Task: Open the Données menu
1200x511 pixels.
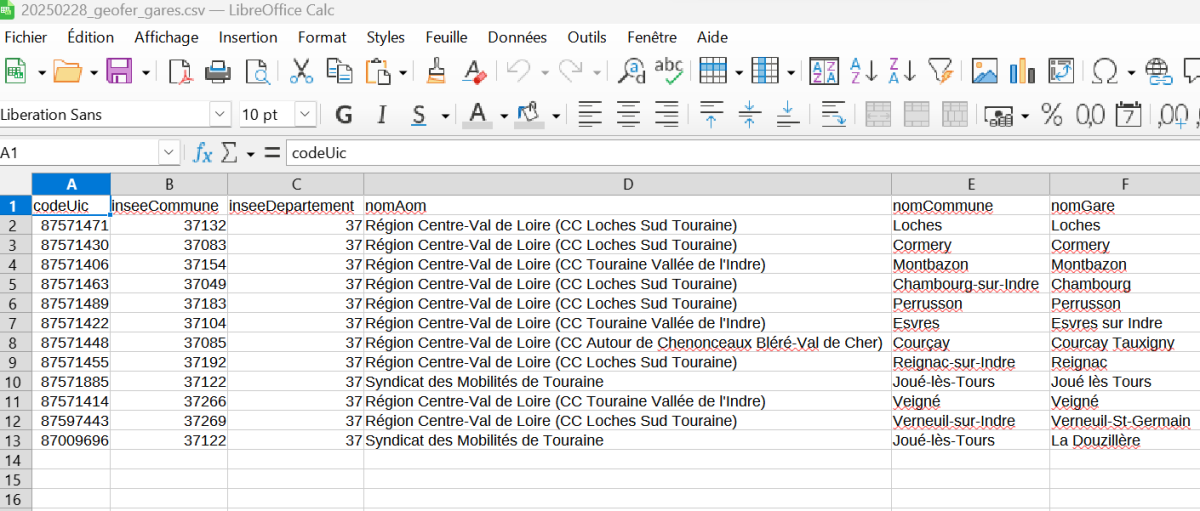Action: coord(517,37)
